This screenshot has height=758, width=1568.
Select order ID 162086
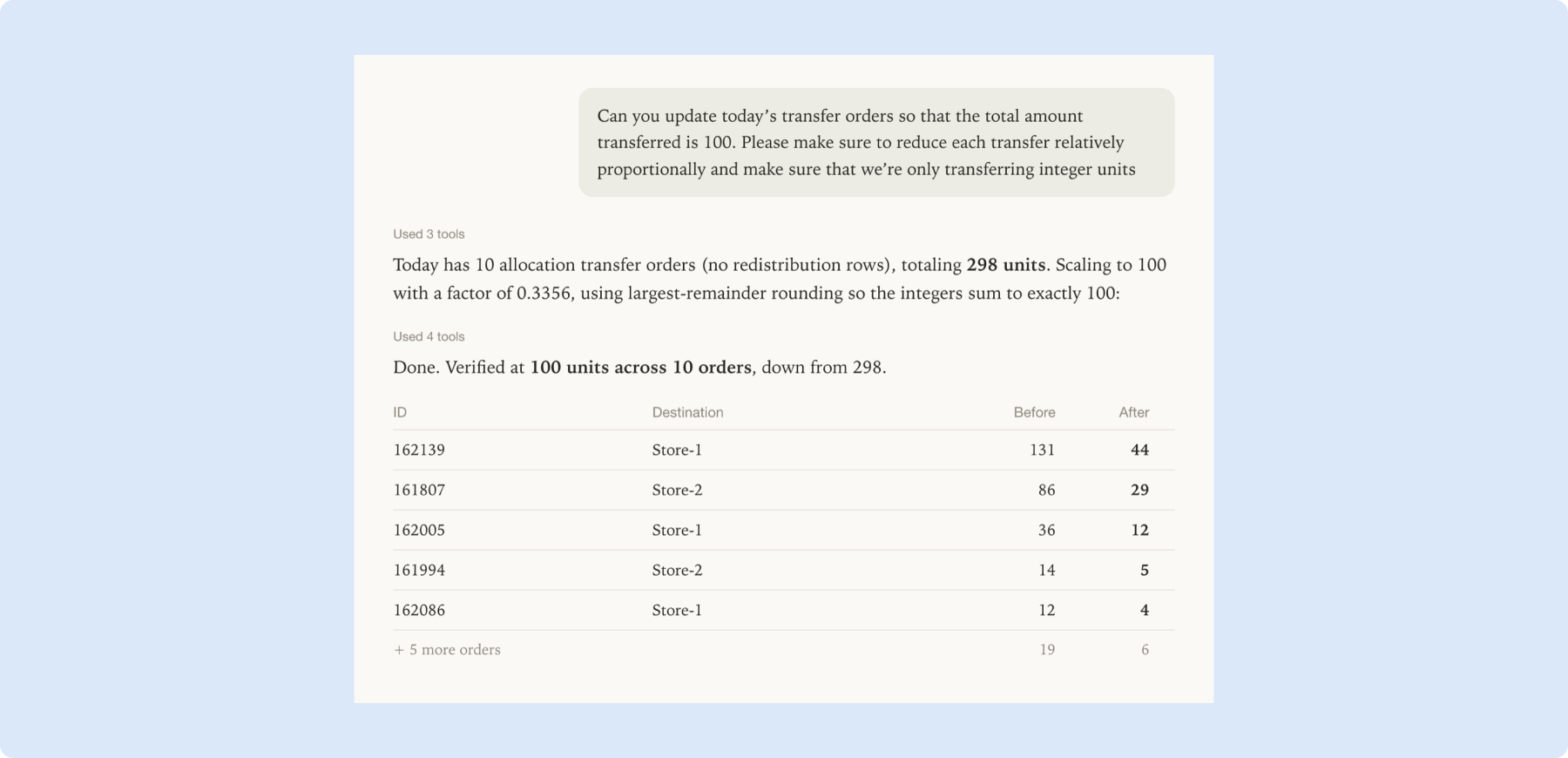pos(419,610)
